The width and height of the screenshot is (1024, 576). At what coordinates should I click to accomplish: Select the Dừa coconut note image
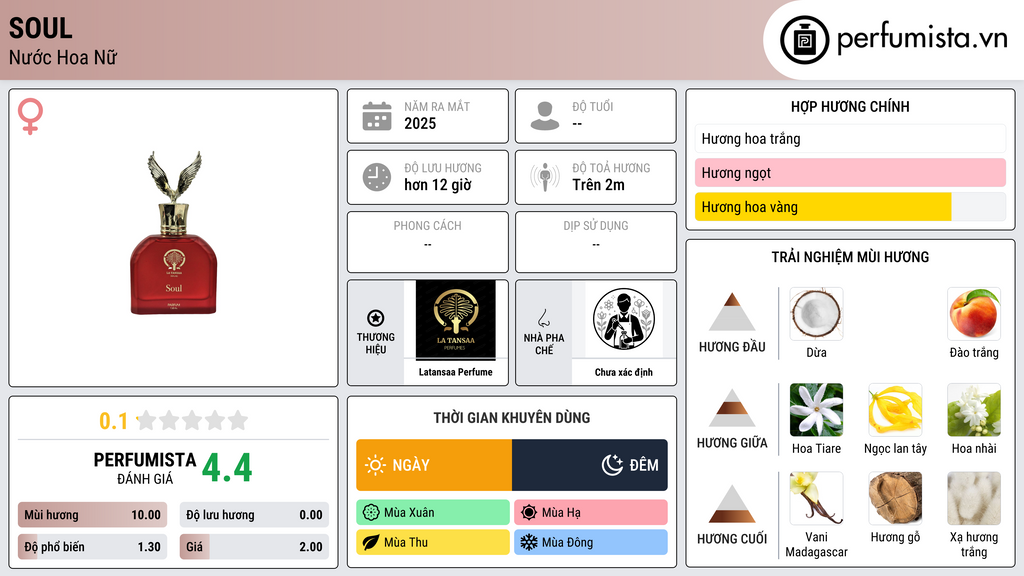tap(816, 314)
